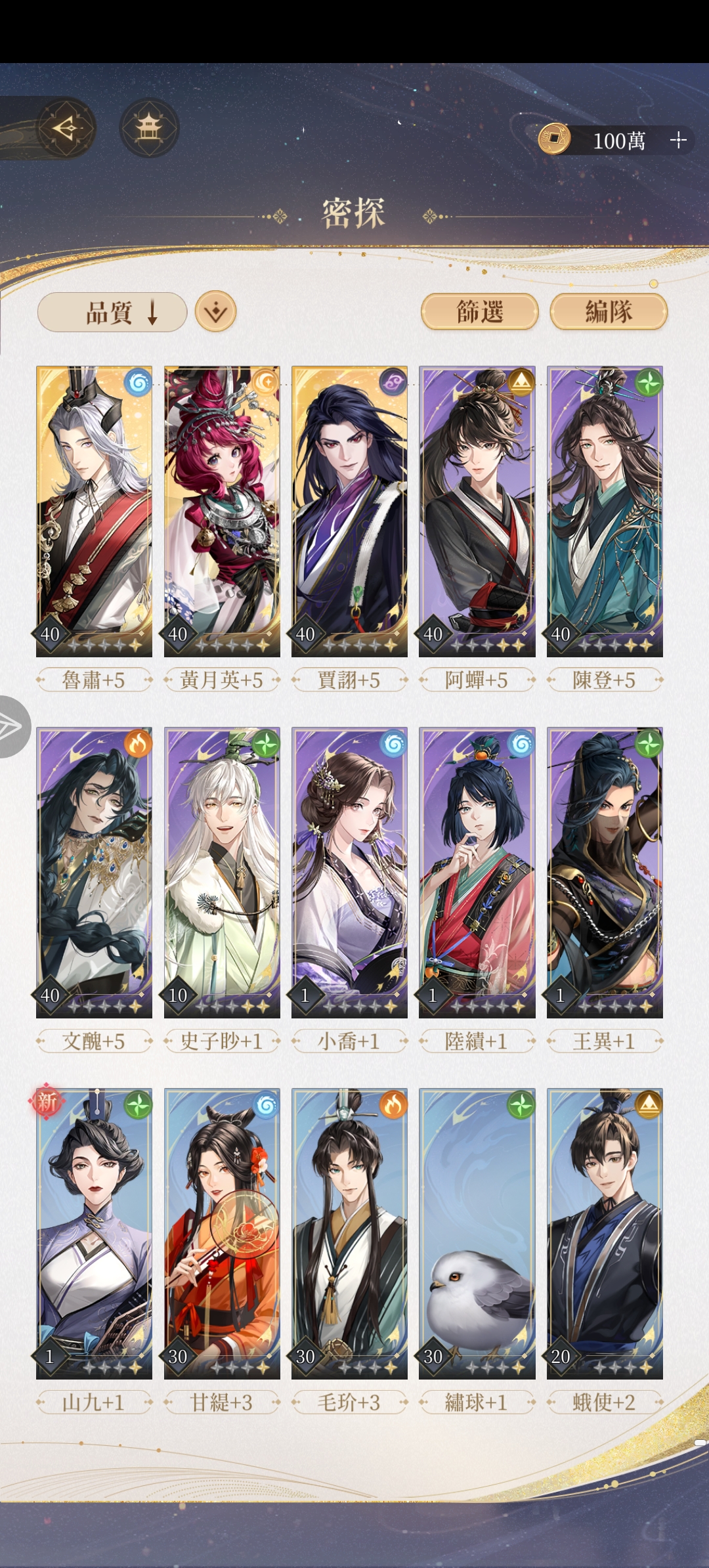Open the 篩選 filter options
Image resolution: width=709 pixels, height=1568 pixels.
(x=480, y=311)
